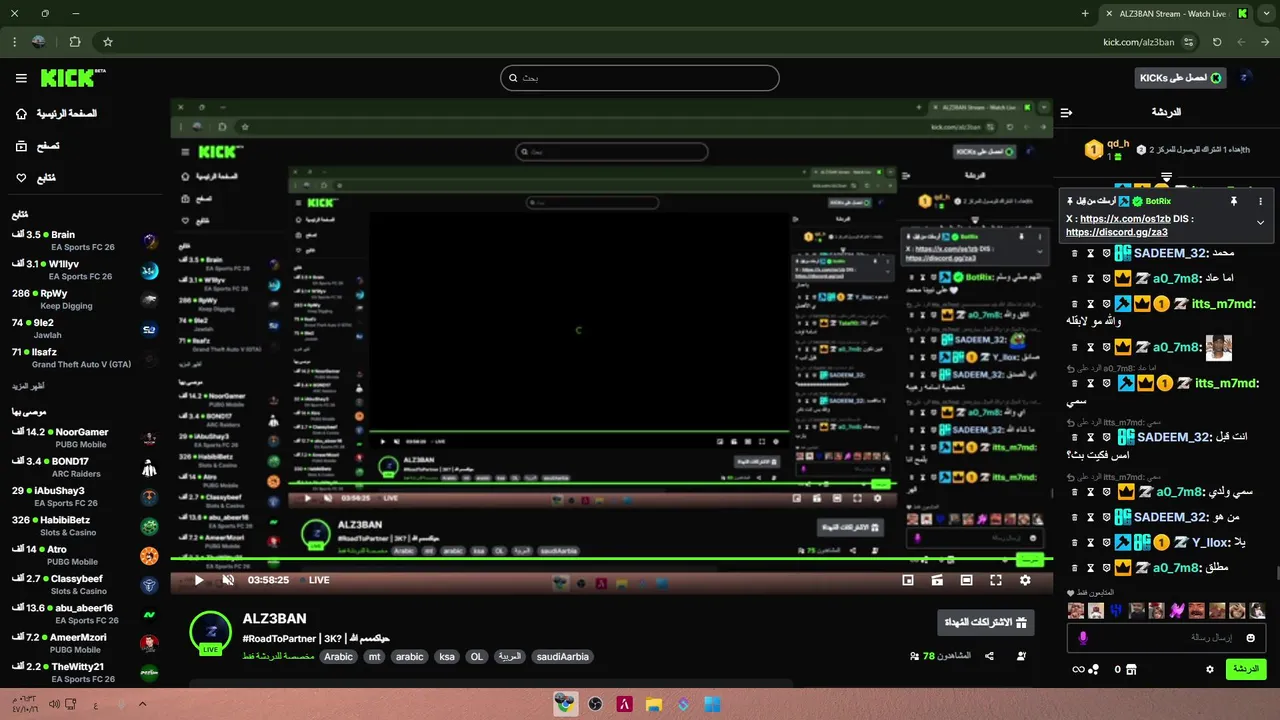Share the stream using the share icon
The image size is (1280, 720).
tap(989, 656)
